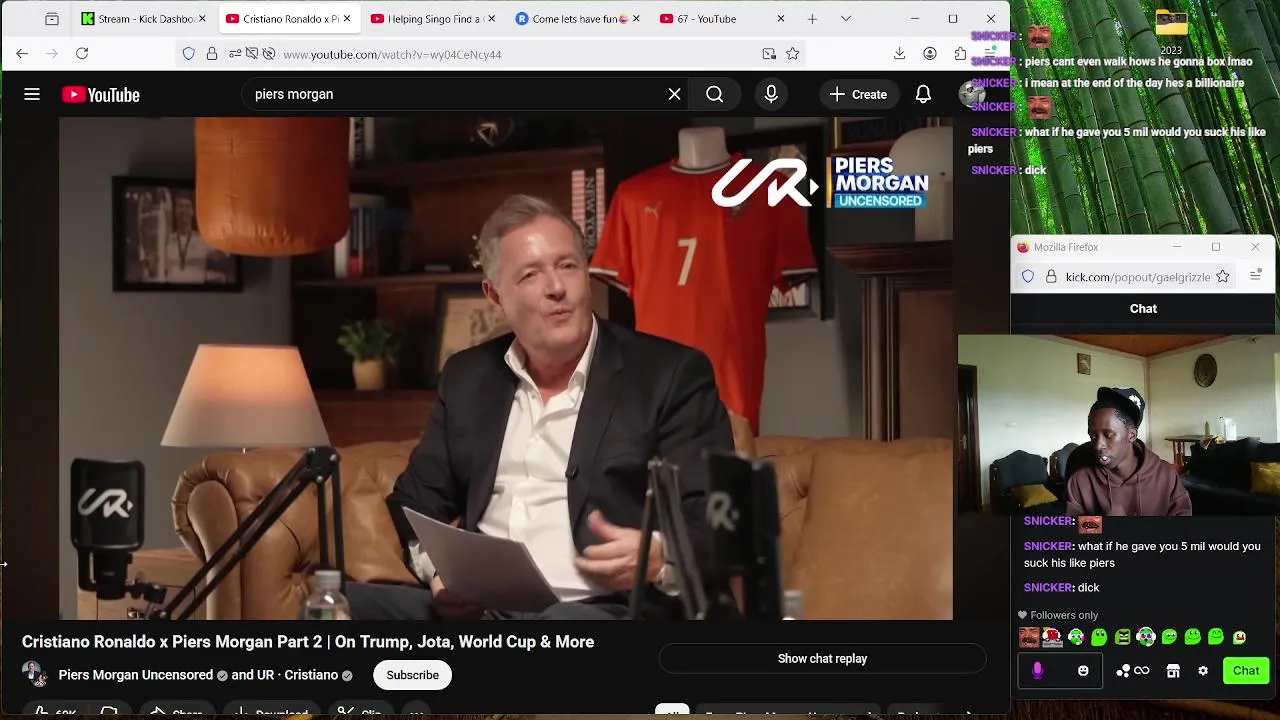Open the Firefox account icon
Image resolution: width=1280 pixels, height=720 pixels.
pyautogui.click(x=930, y=54)
